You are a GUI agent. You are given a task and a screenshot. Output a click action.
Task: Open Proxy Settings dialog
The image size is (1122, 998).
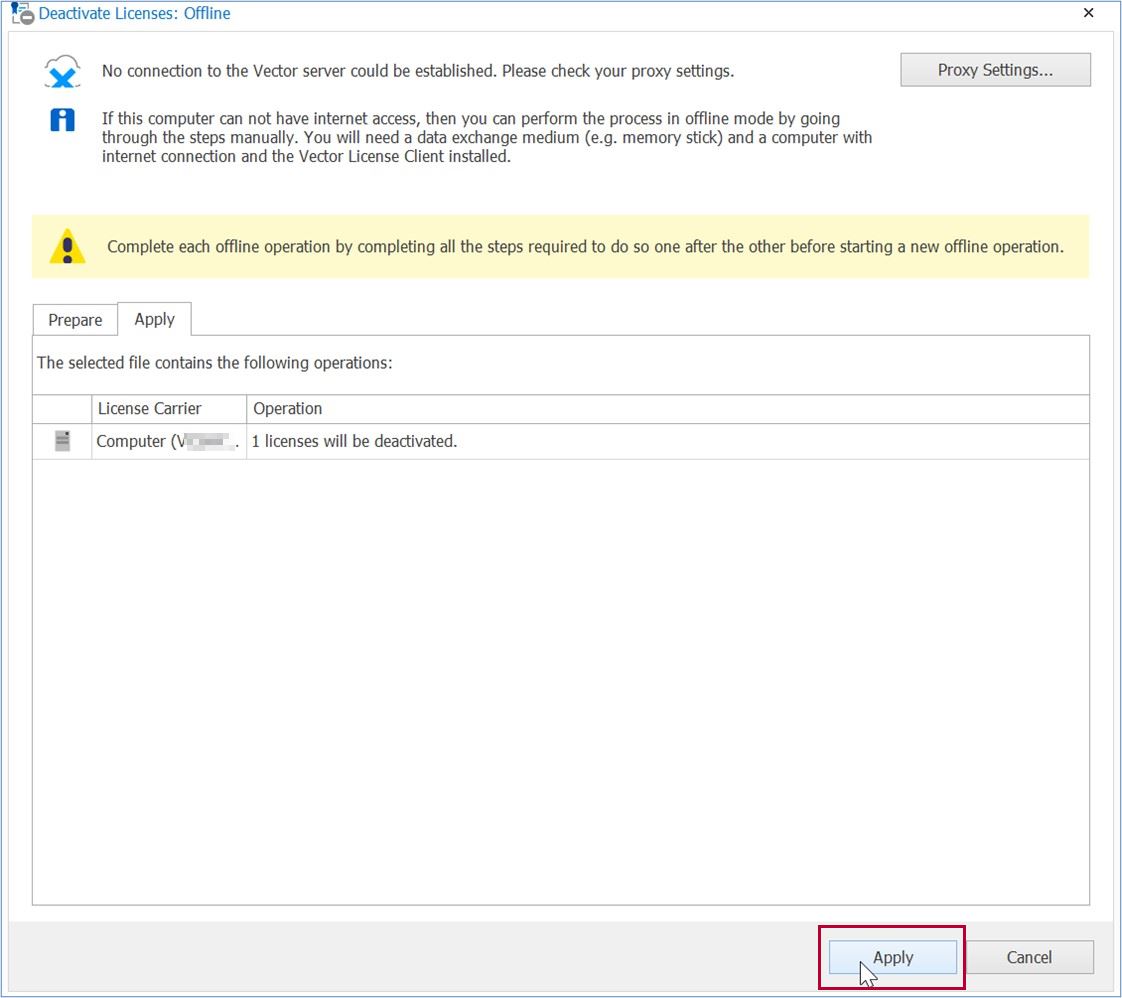click(994, 70)
